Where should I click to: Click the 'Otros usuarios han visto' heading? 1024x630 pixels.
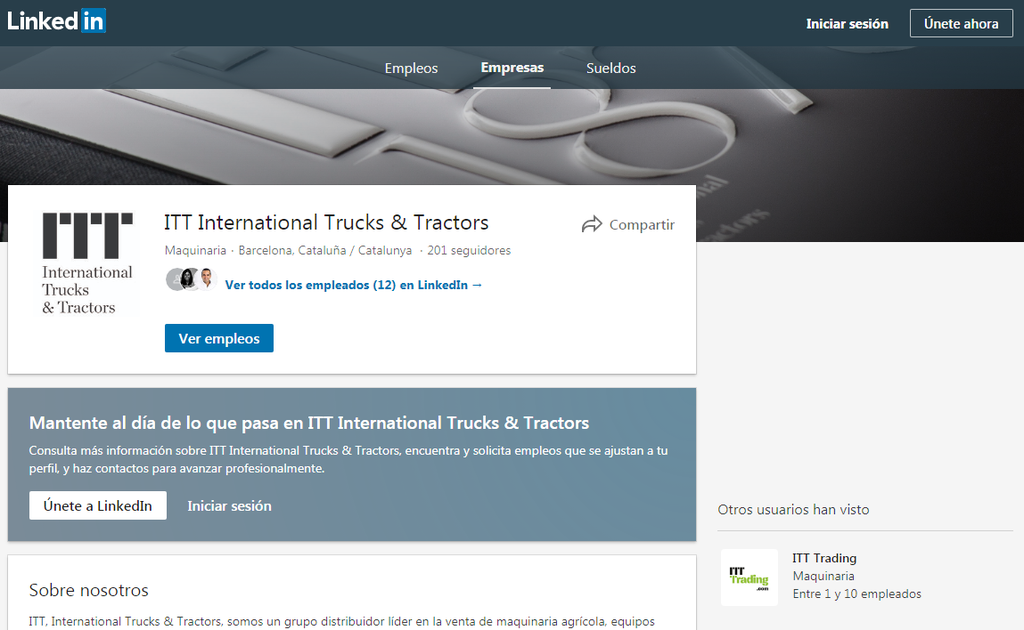point(793,509)
